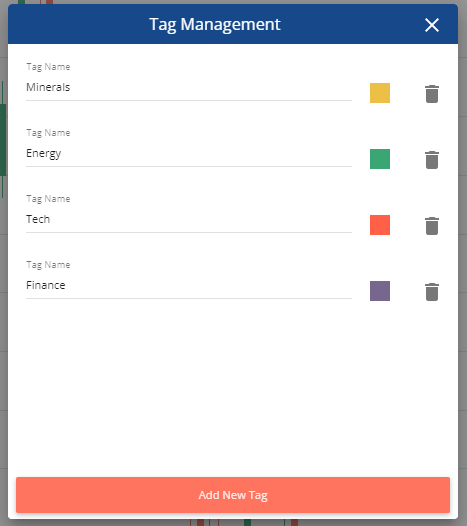Open the yellow color swatch for Minerals
The image size is (467, 526).
click(x=380, y=93)
